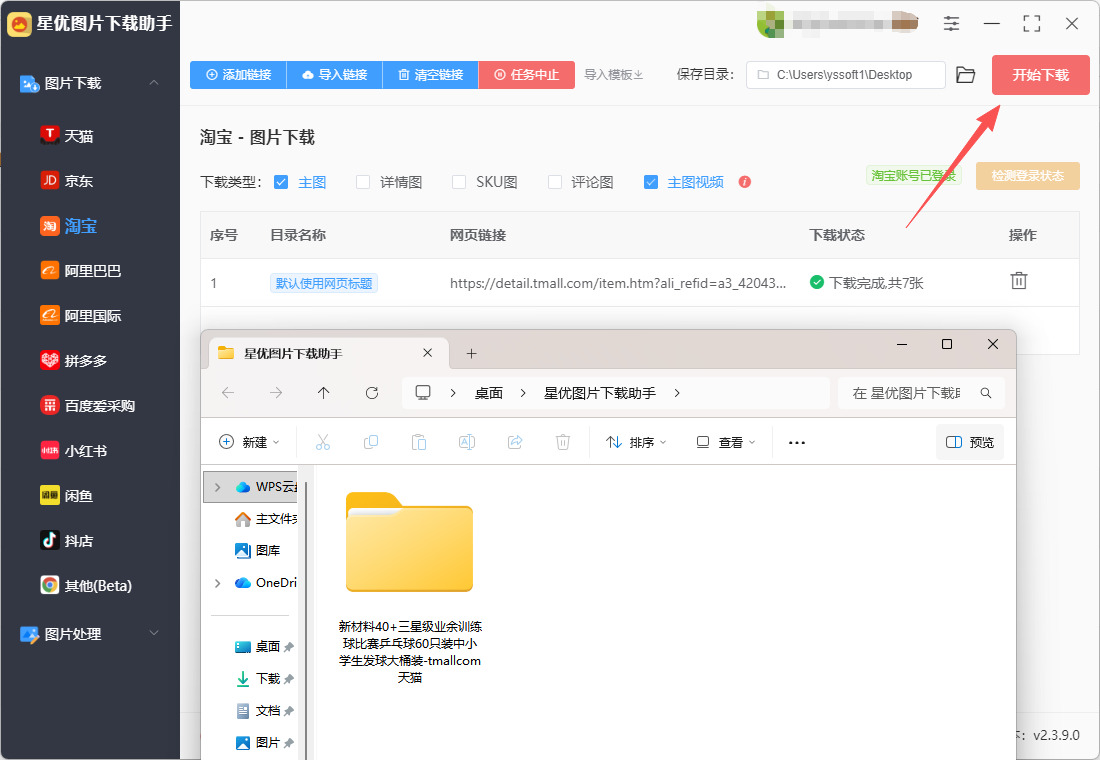Open 阿里巴巴 download page
Viewport: 1100px width, 760px height.
tap(81, 270)
